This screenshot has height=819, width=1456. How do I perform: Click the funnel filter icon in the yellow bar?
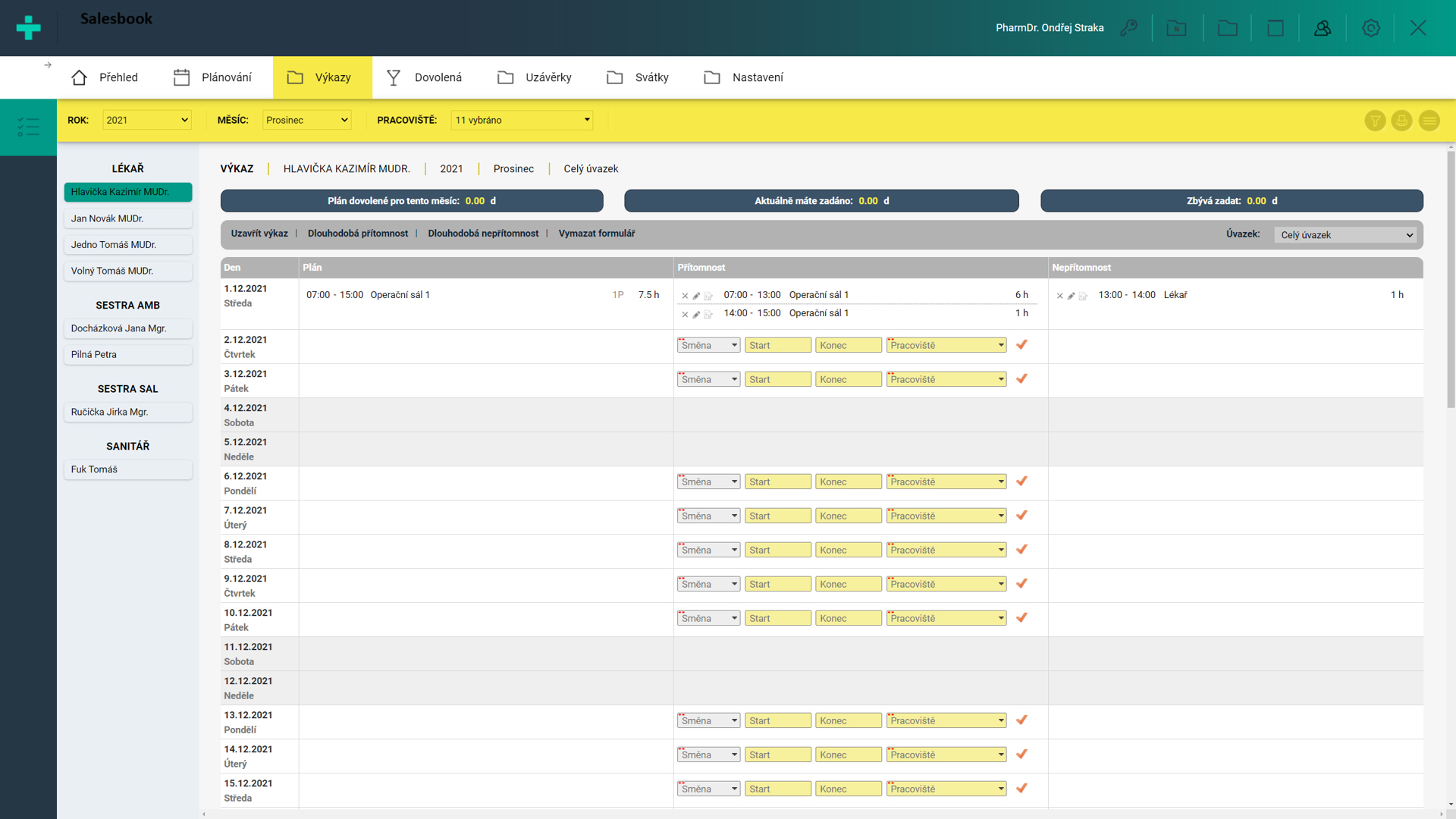pos(1375,121)
